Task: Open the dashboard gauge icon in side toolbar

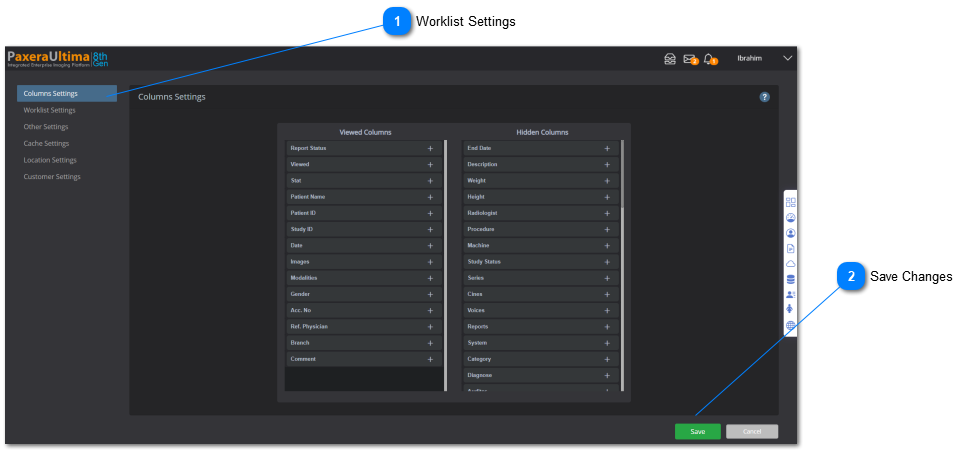Action: [790, 218]
